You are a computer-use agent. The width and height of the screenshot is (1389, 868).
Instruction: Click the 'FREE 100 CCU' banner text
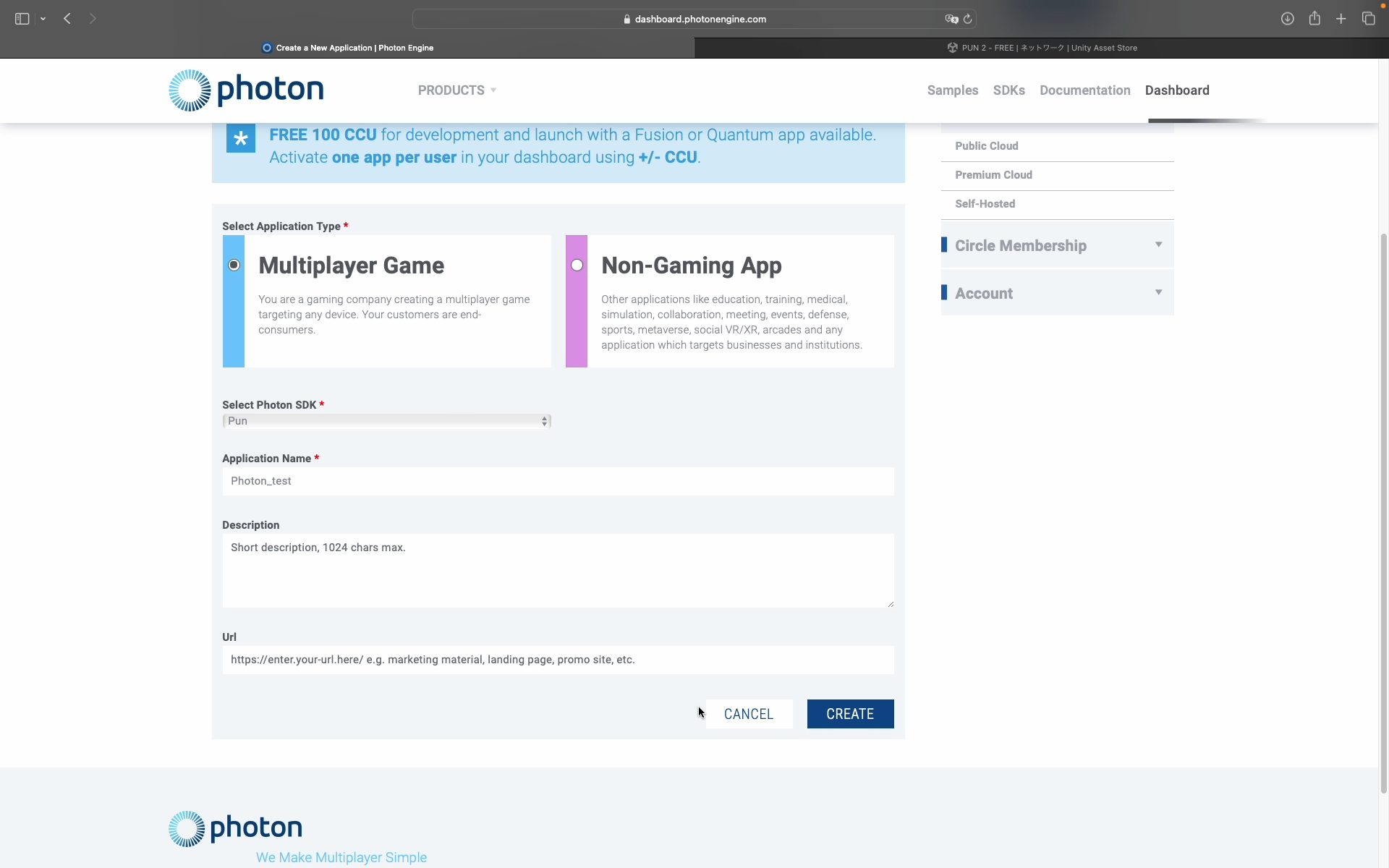click(x=323, y=135)
